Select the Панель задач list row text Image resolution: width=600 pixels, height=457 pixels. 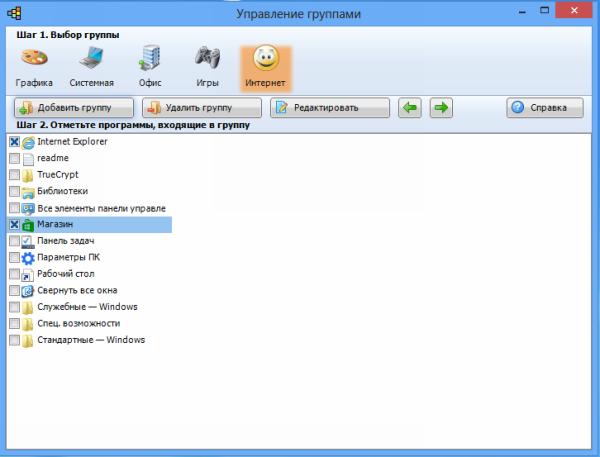click(66, 241)
